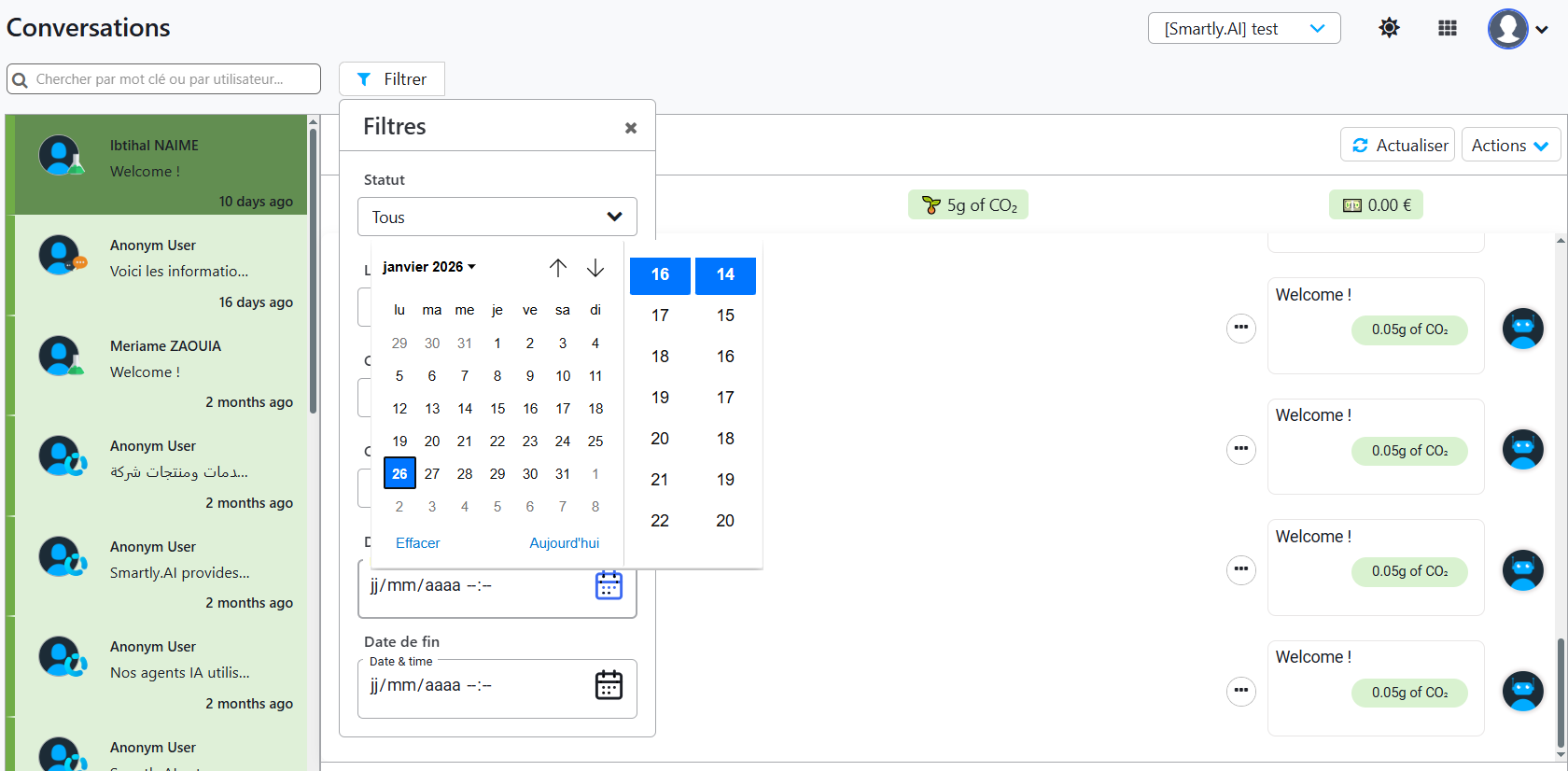Click the 0.00 € cost badge
Viewport: 1568px width, 771px height.
click(x=1376, y=205)
